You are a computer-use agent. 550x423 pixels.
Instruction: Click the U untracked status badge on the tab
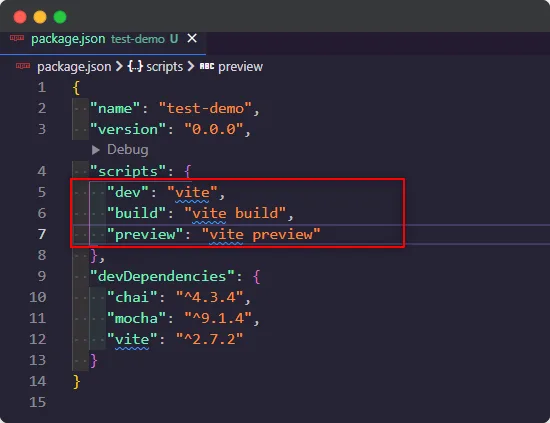point(174,39)
